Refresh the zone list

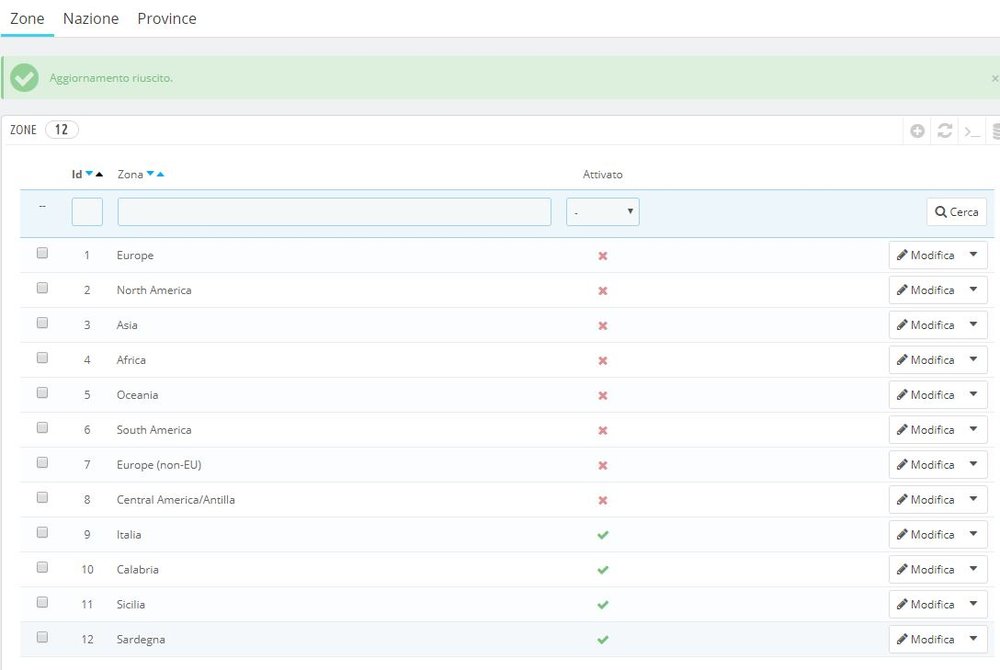[x=944, y=131]
